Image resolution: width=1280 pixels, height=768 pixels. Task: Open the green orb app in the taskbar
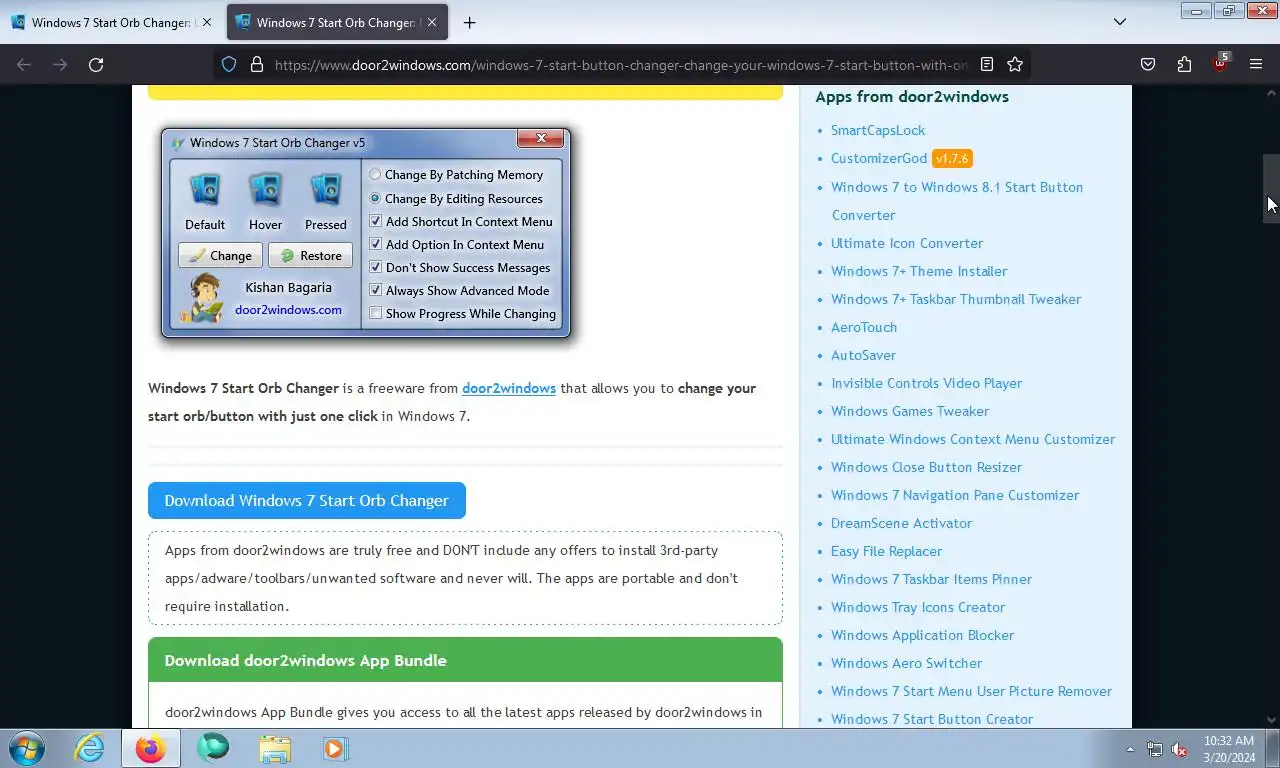[x=213, y=748]
